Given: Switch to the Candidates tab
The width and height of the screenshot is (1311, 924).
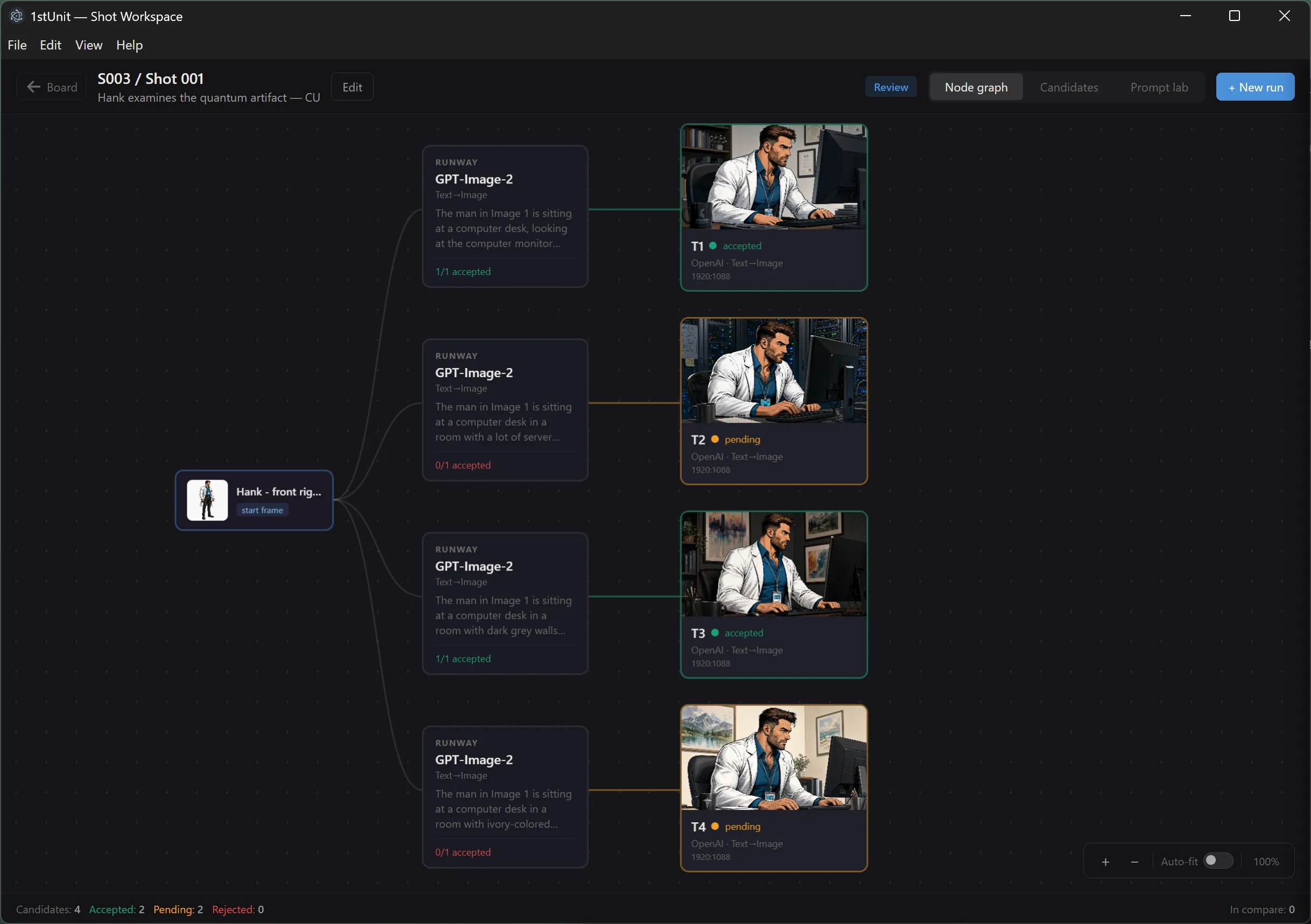Looking at the screenshot, I should [1068, 87].
